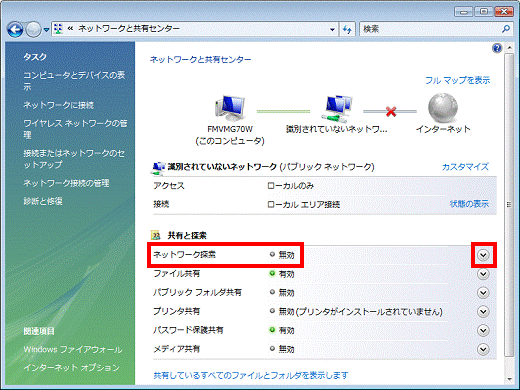Click into the 検索 search field
This screenshot has width=520, height=390.
[430, 29]
